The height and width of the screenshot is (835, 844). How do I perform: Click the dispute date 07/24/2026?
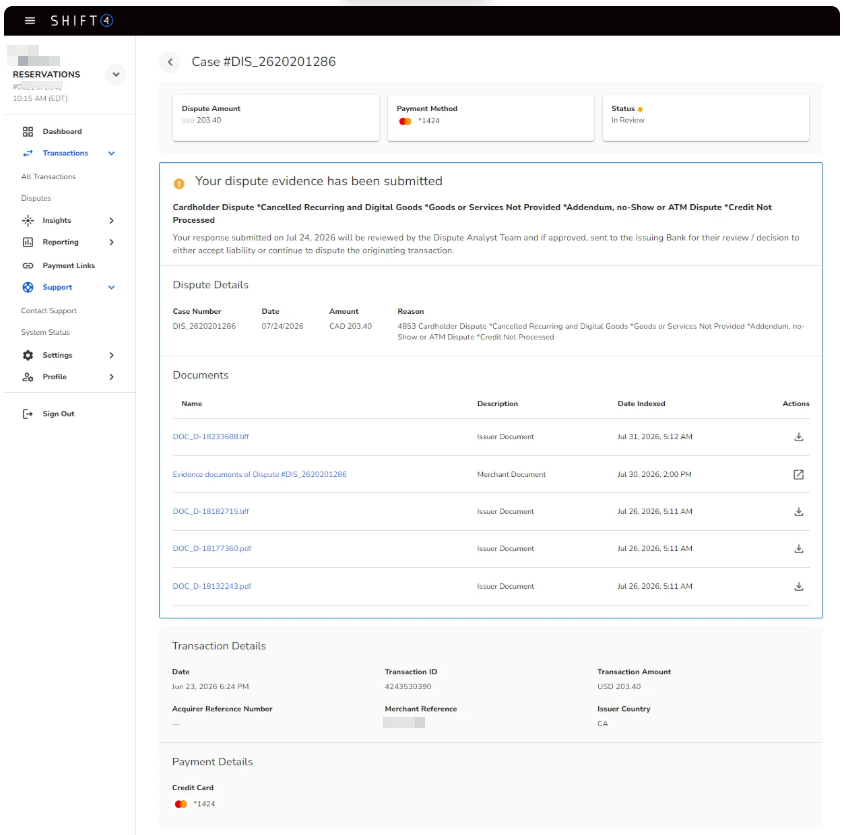pos(283,326)
